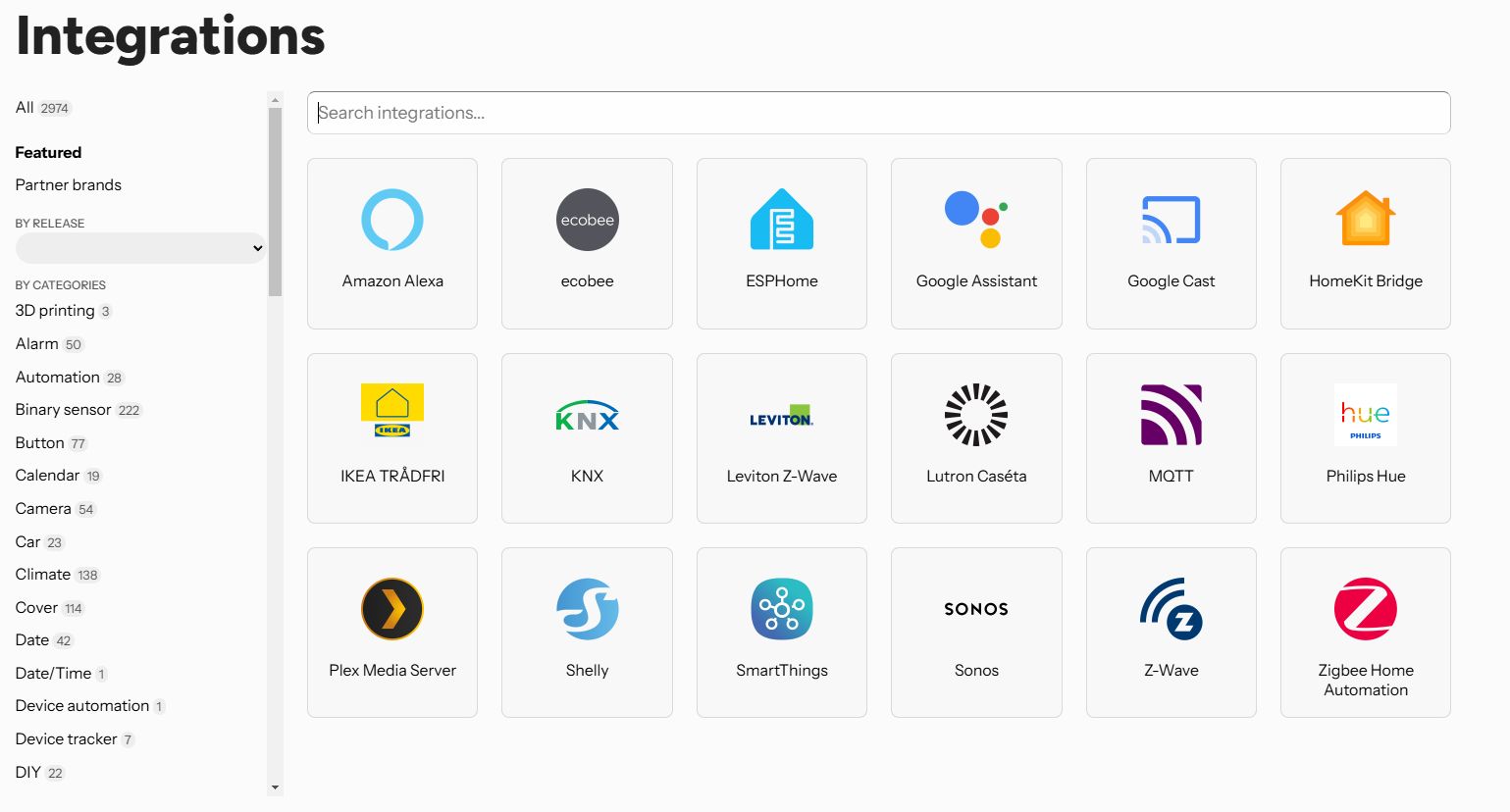Focus the Search integrations field
Viewport: 1510px width, 812px height.
[878, 113]
